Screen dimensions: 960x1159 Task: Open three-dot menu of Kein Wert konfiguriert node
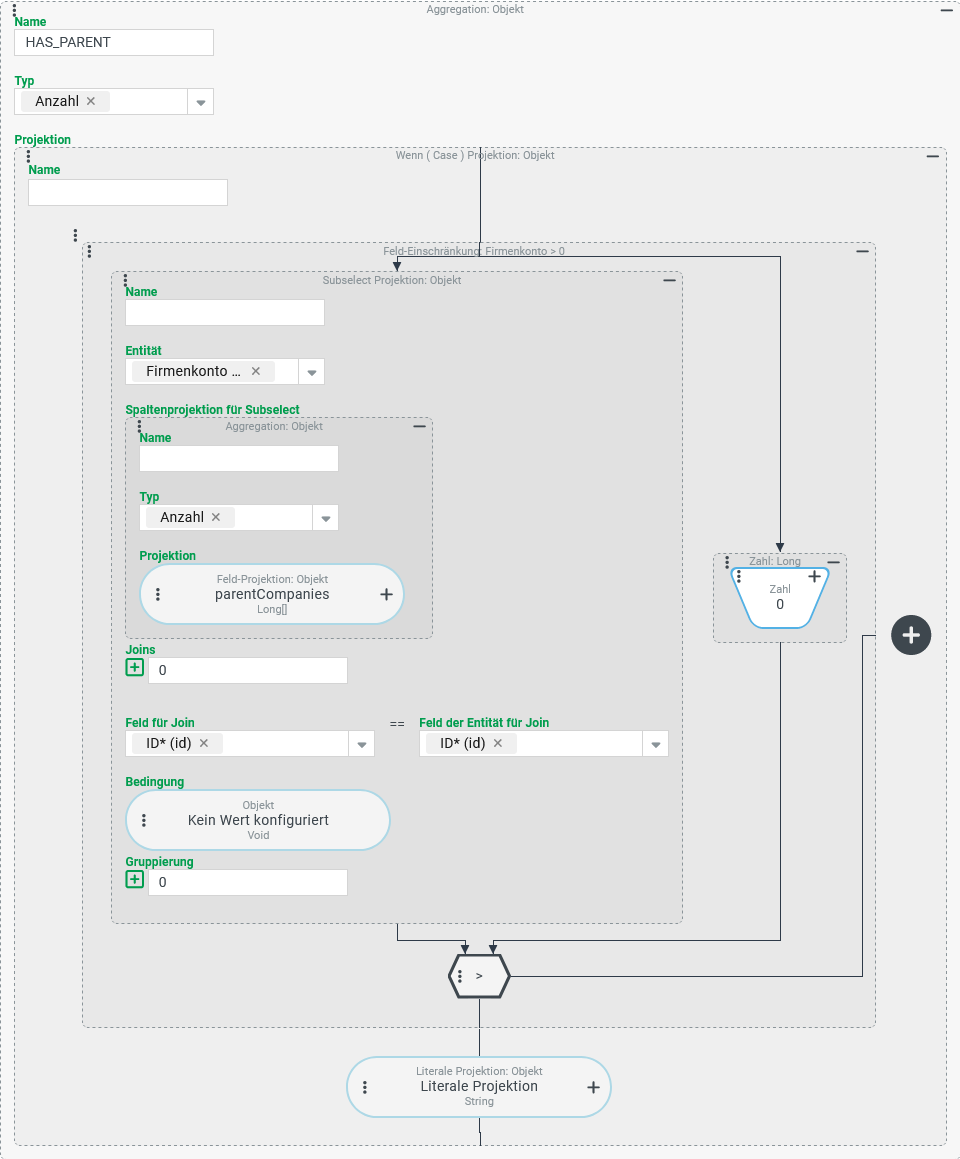click(144, 820)
